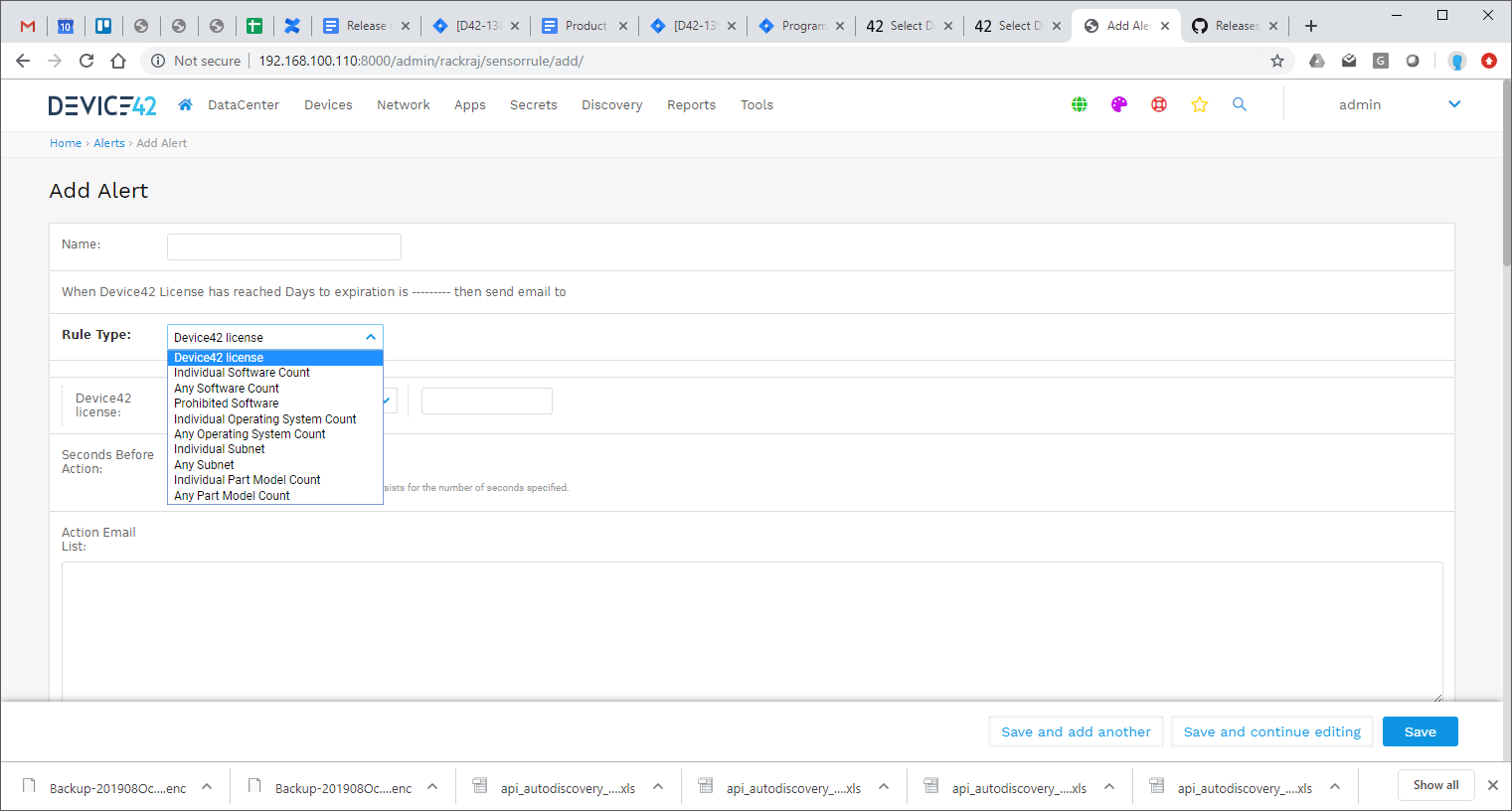This screenshot has width=1512, height=811.
Task: Bookmark this page via the address bar star
Action: [1276, 60]
